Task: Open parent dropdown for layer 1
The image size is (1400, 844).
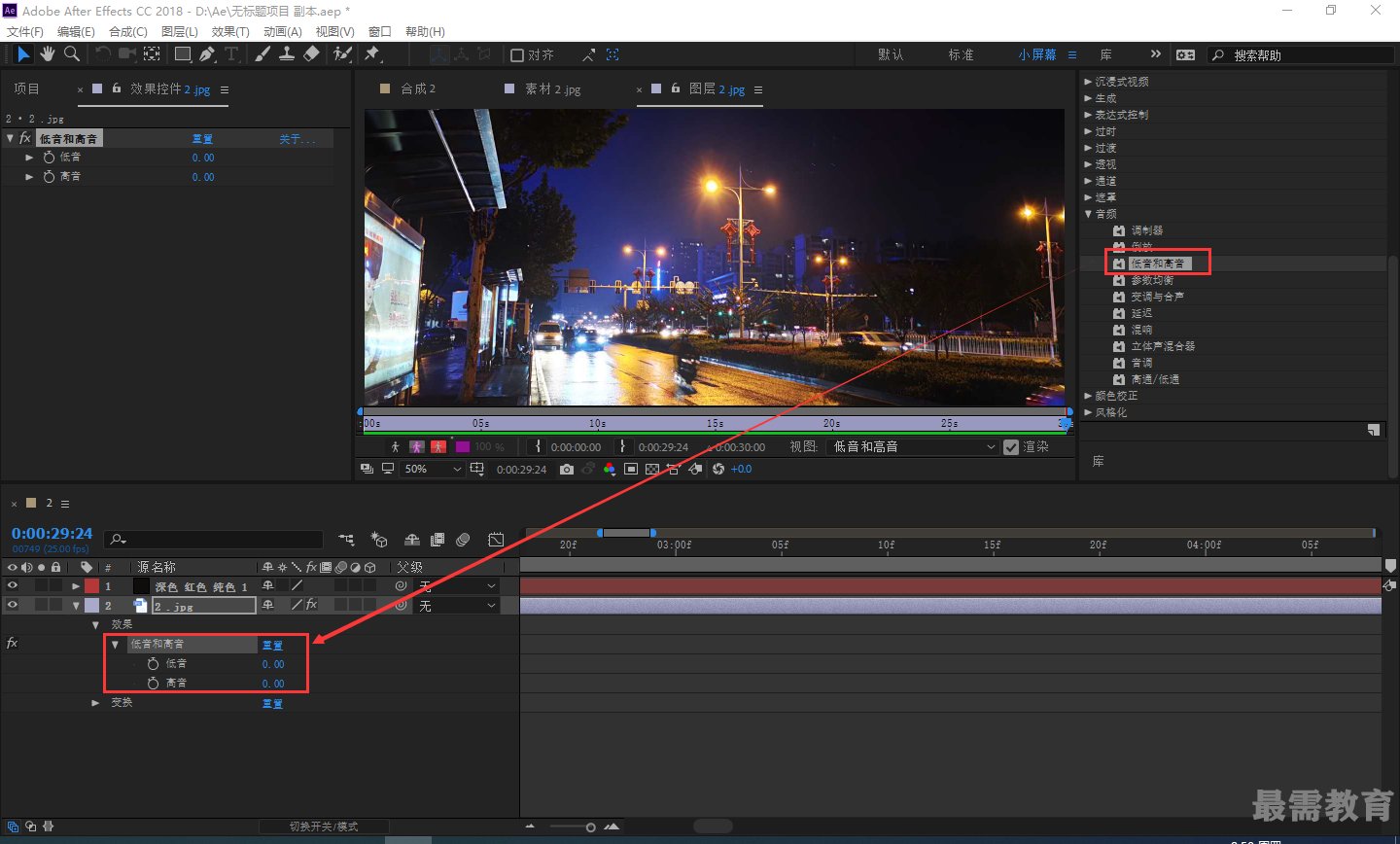Action: (456, 586)
